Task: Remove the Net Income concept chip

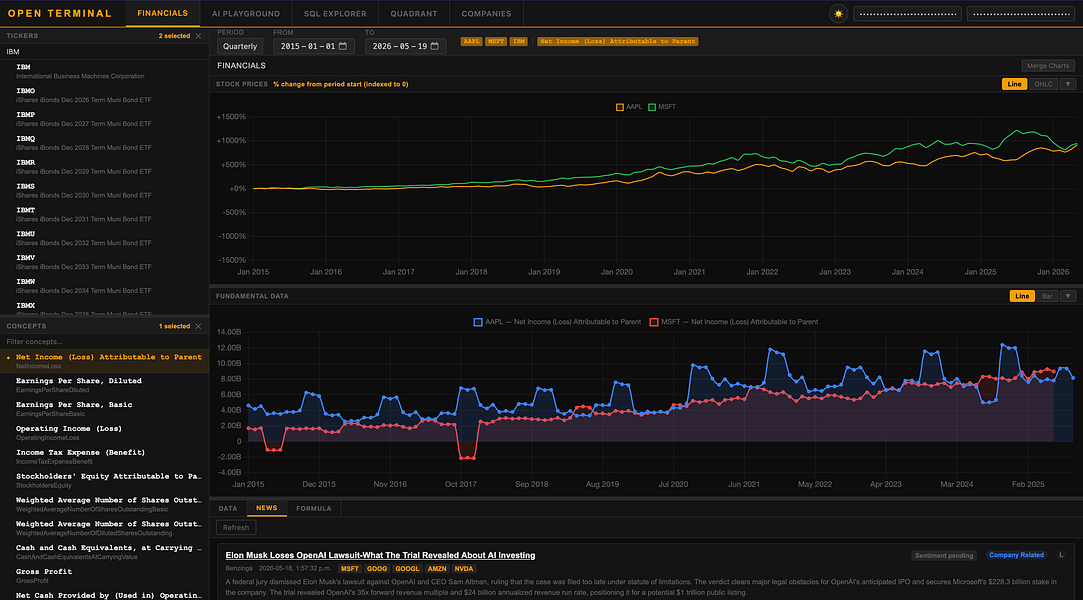Action: pyautogui.click(x=617, y=41)
